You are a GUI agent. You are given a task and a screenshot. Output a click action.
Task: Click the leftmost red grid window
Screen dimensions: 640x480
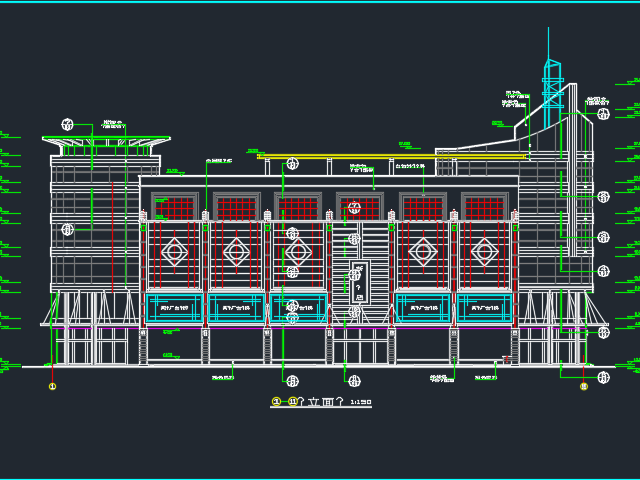pos(176,209)
